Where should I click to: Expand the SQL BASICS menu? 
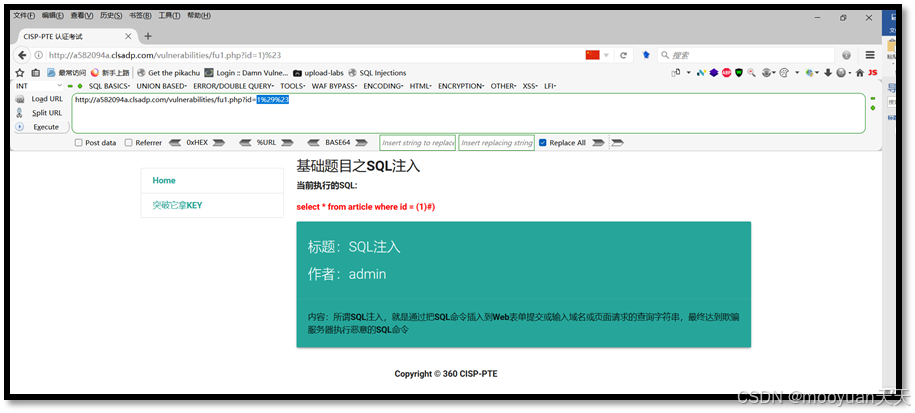coord(110,86)
